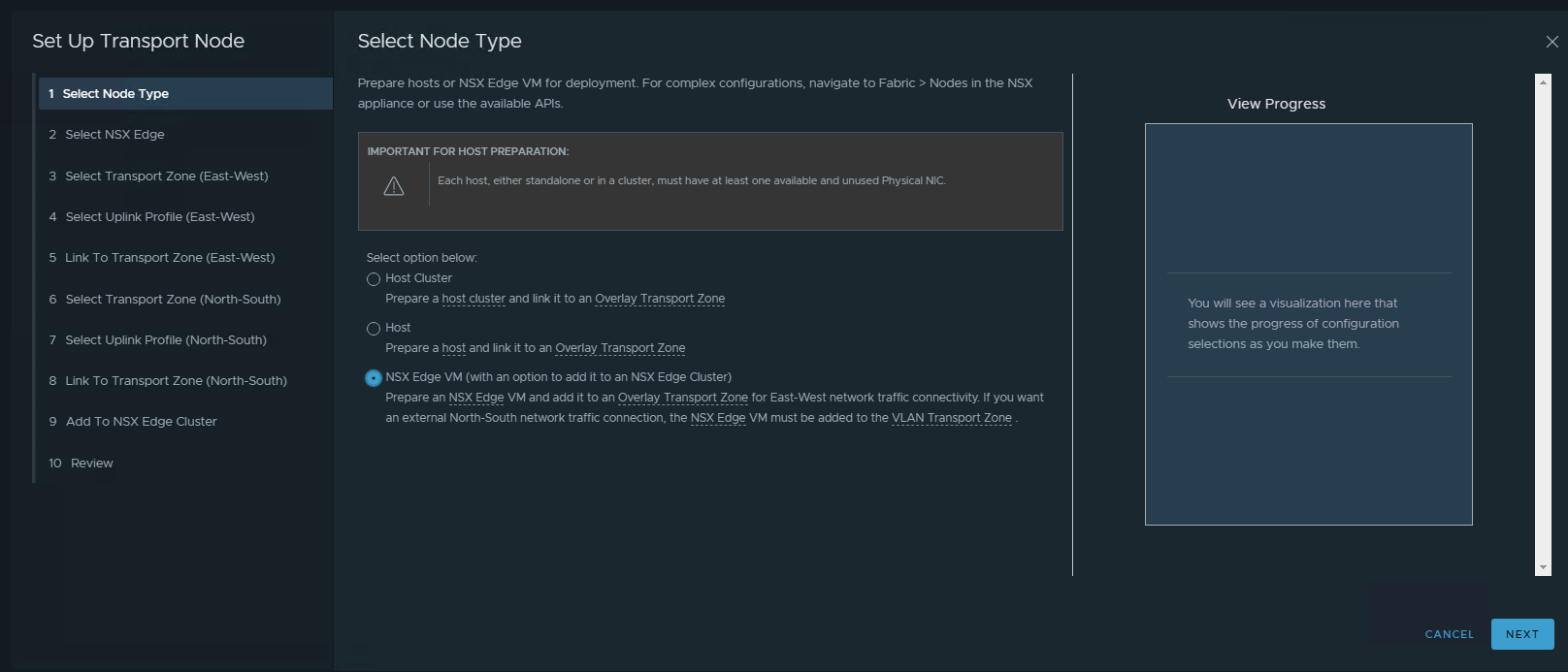
Task: Open the 'VLAN Transport Zone' term link
Action: pyautogui.click(x=951, y=418)
